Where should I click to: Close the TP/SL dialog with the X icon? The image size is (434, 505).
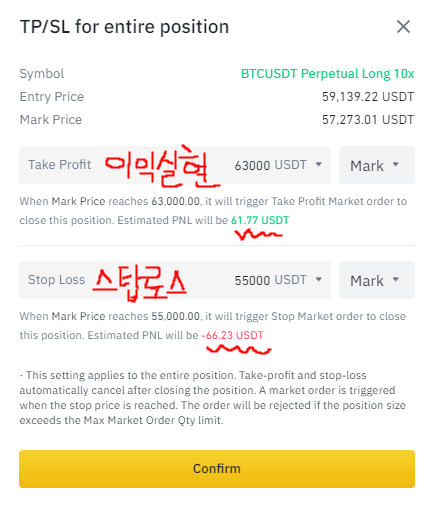point(403,26)
